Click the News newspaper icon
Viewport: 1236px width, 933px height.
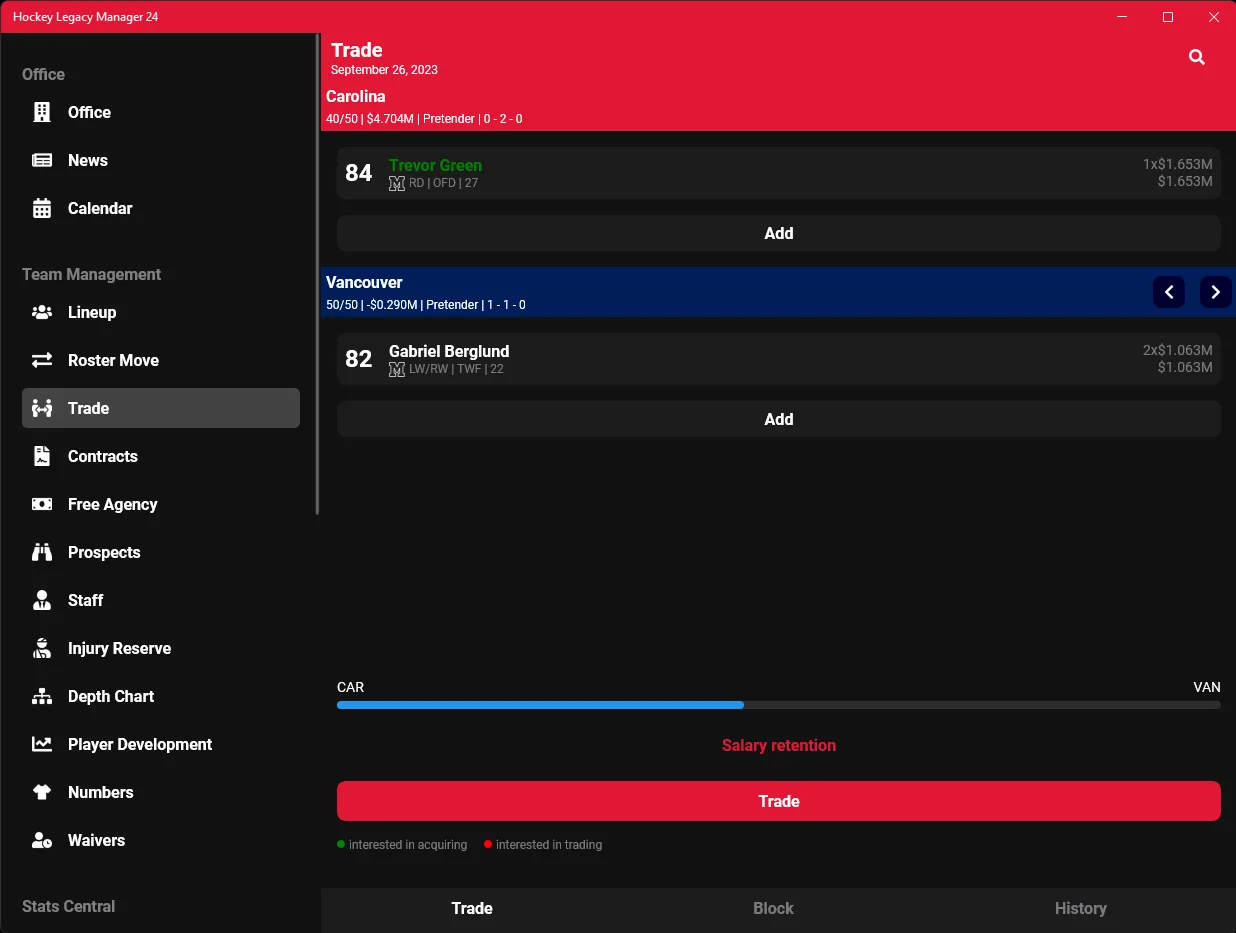pos(42,160)
